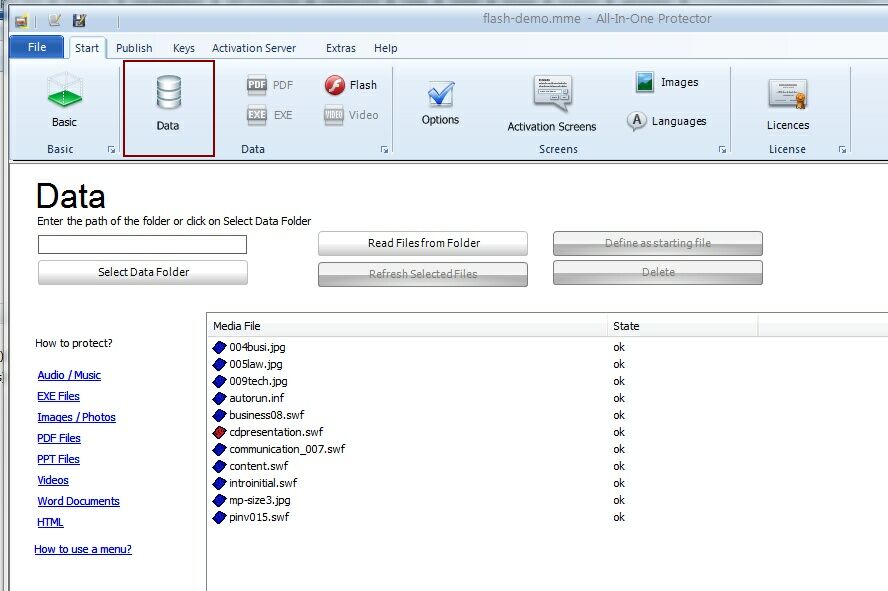Expand the Screens group dialog launcher
The width and height of the screenshot is (888, 591).
pos(722,150)
